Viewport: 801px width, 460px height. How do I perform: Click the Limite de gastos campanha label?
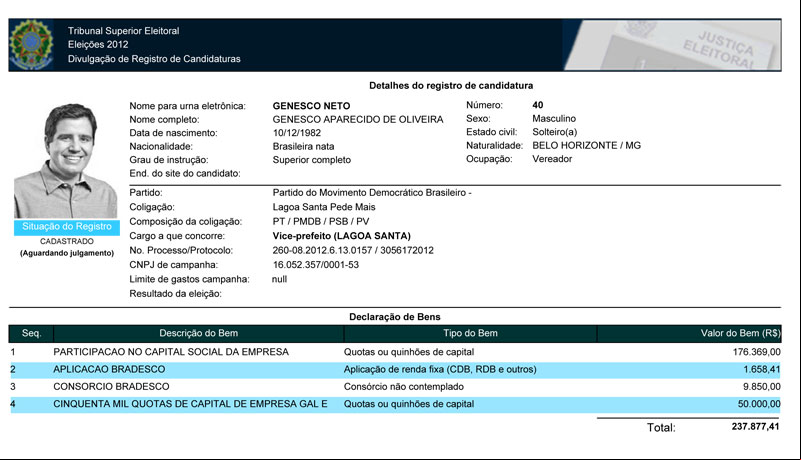tap(190, 279)
